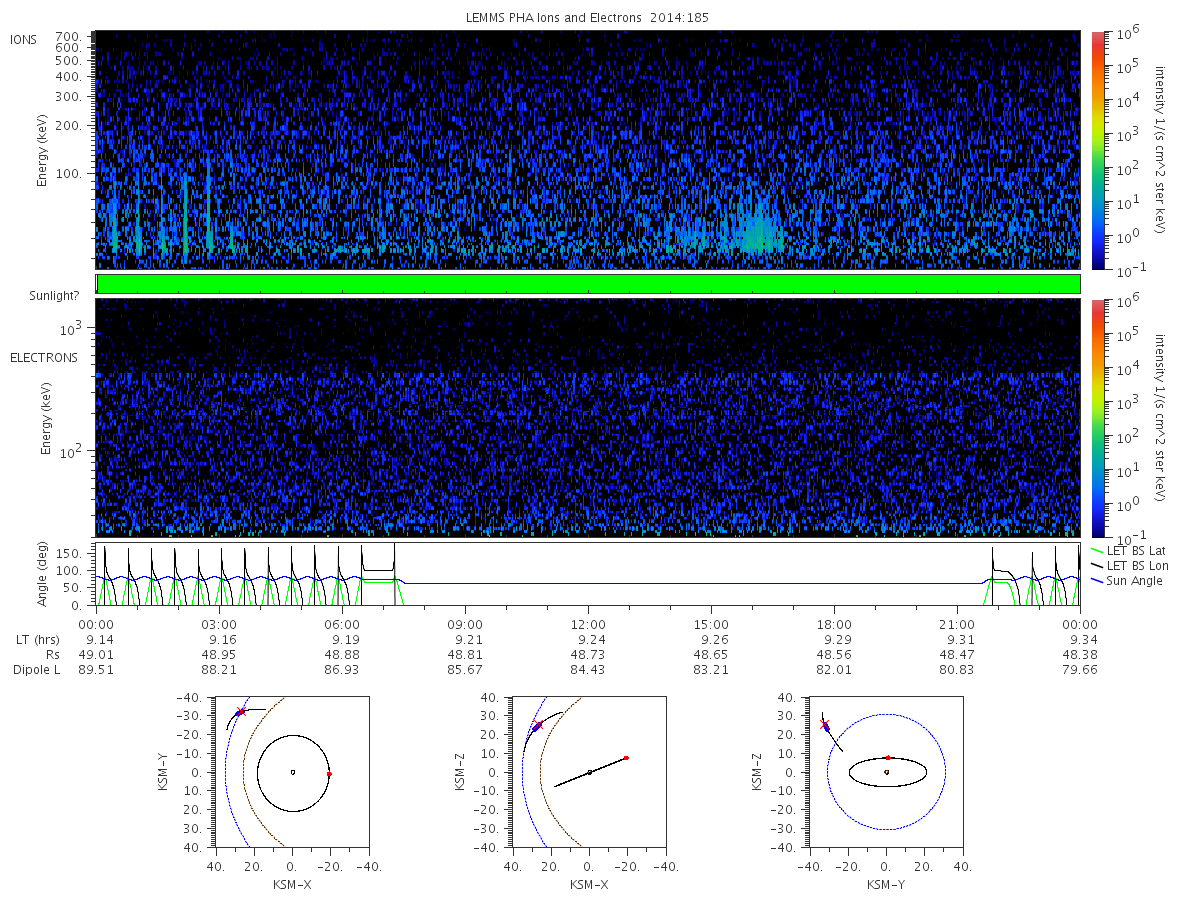Click the IONS panel label
Viewport: 1200px width, 900px height.
click(25, 39)
